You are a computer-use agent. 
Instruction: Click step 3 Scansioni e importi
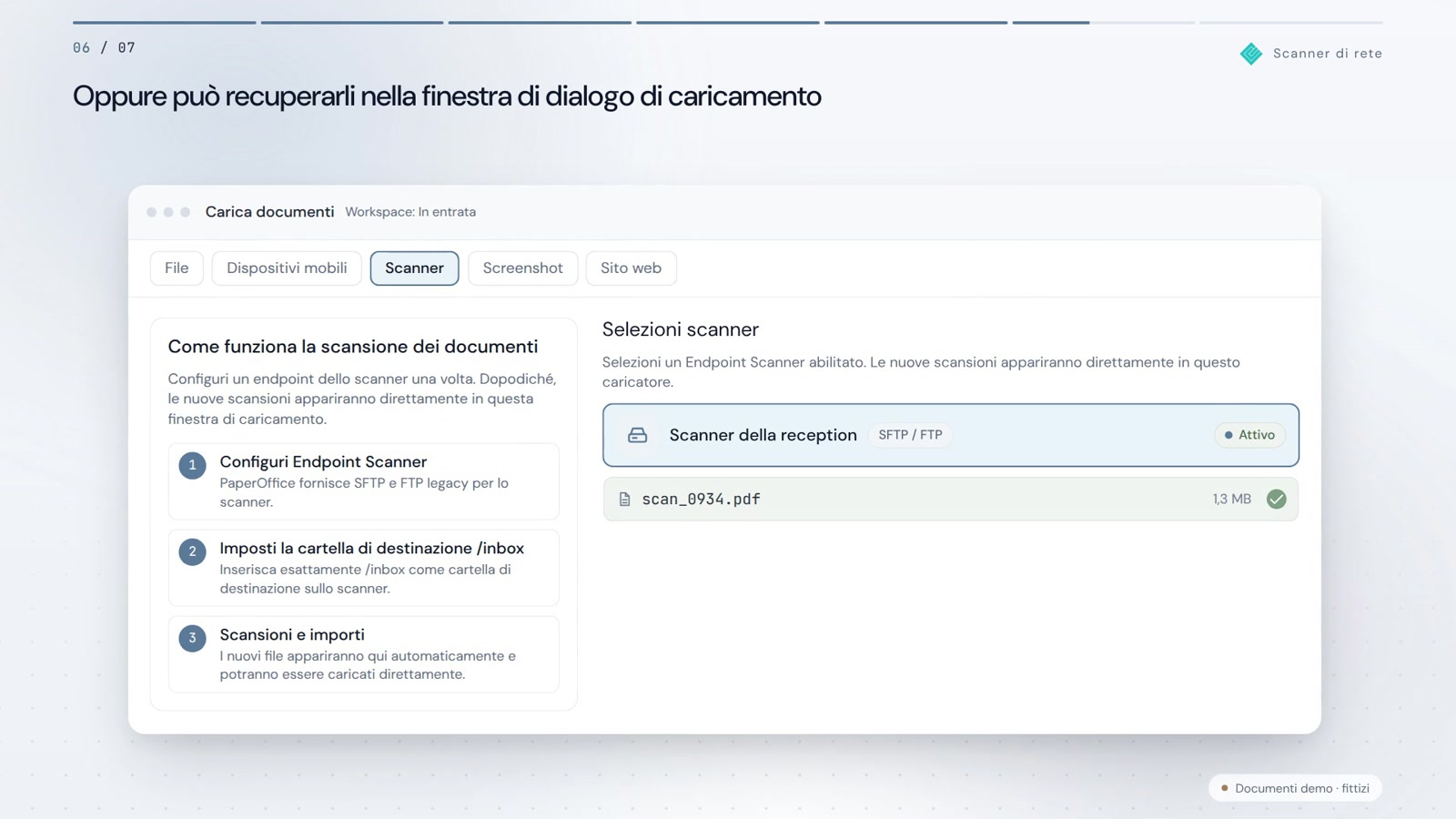363,654
